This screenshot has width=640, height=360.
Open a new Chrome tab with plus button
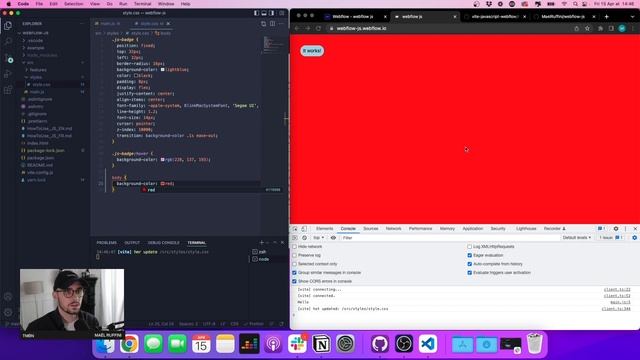607,16
